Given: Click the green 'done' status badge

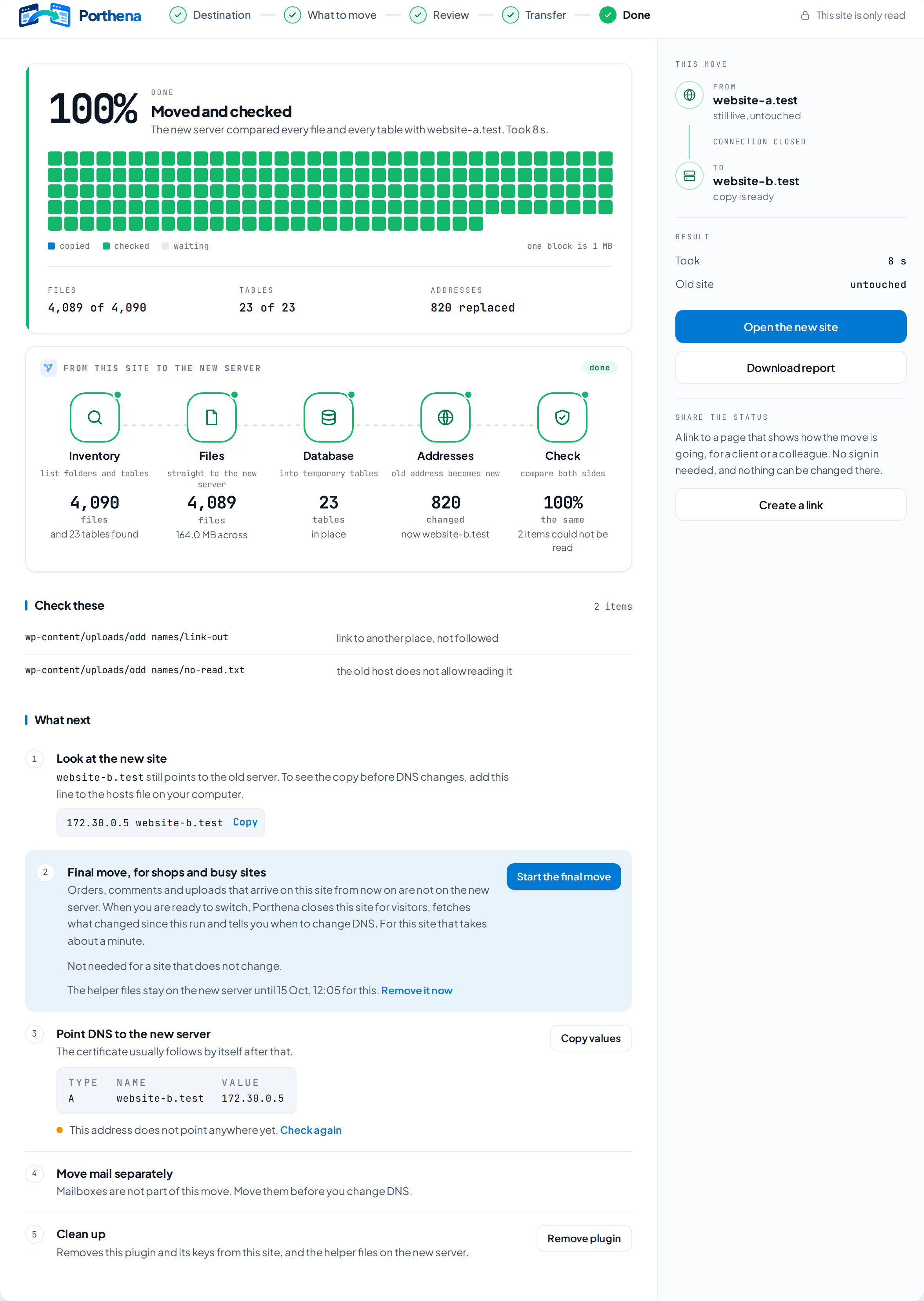Looking at the screenshot, I should tap(600, 368).
